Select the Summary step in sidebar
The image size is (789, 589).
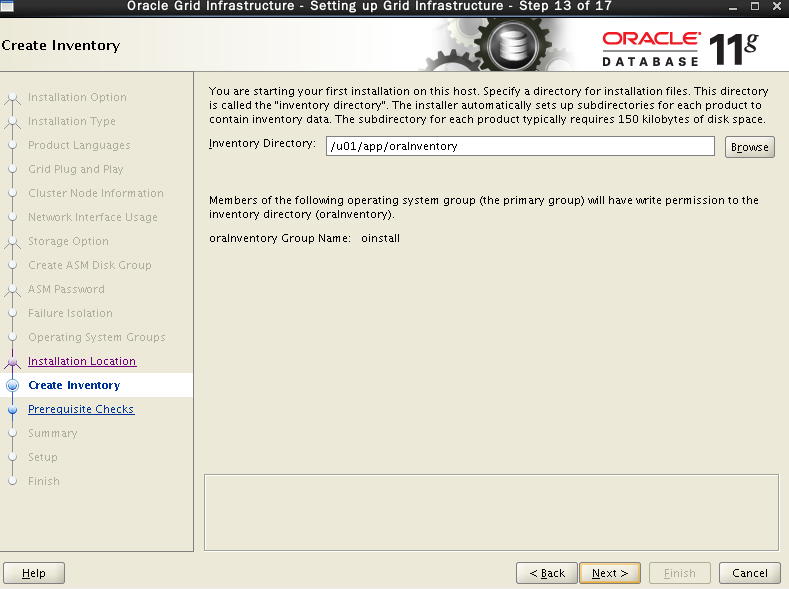coord(52,433)
